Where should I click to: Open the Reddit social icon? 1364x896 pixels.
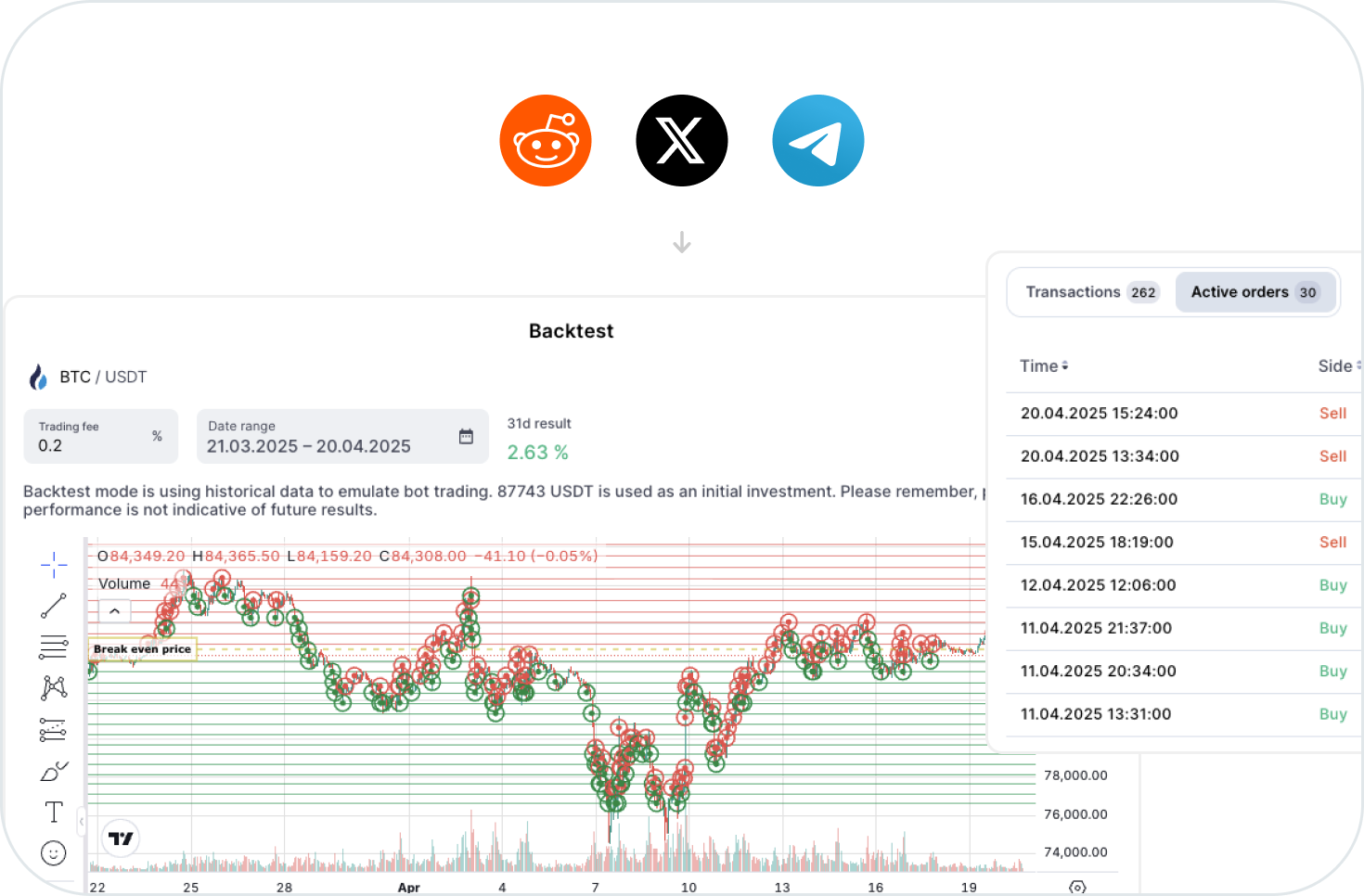546,141
